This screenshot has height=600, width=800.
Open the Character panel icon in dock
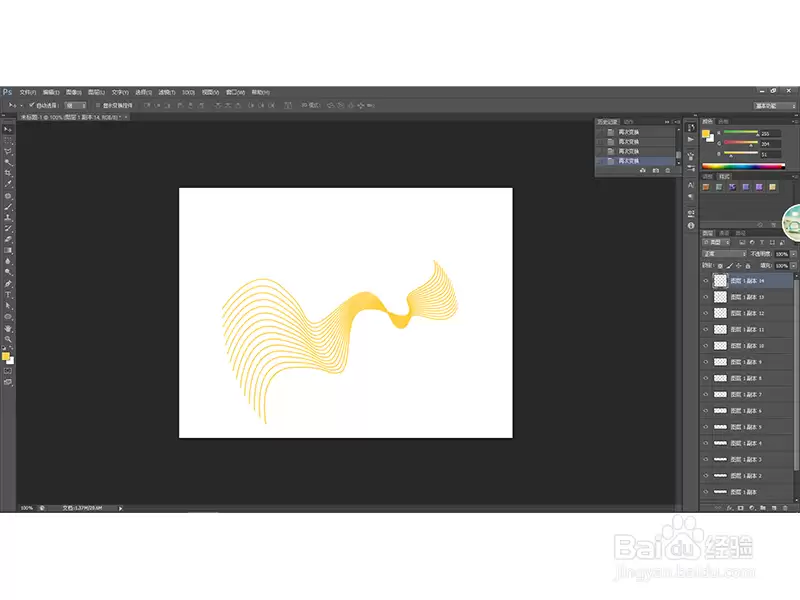(691, 185)
